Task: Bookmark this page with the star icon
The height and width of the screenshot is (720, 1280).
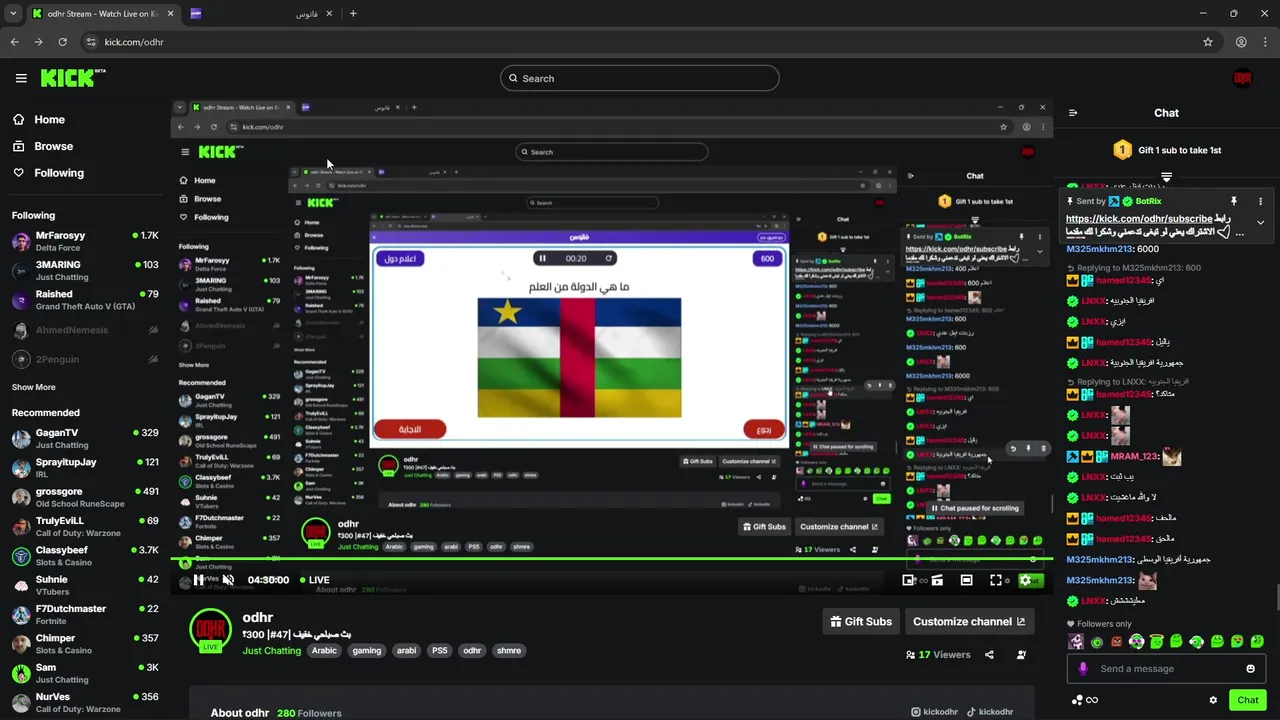Action: pos(1208,42)
